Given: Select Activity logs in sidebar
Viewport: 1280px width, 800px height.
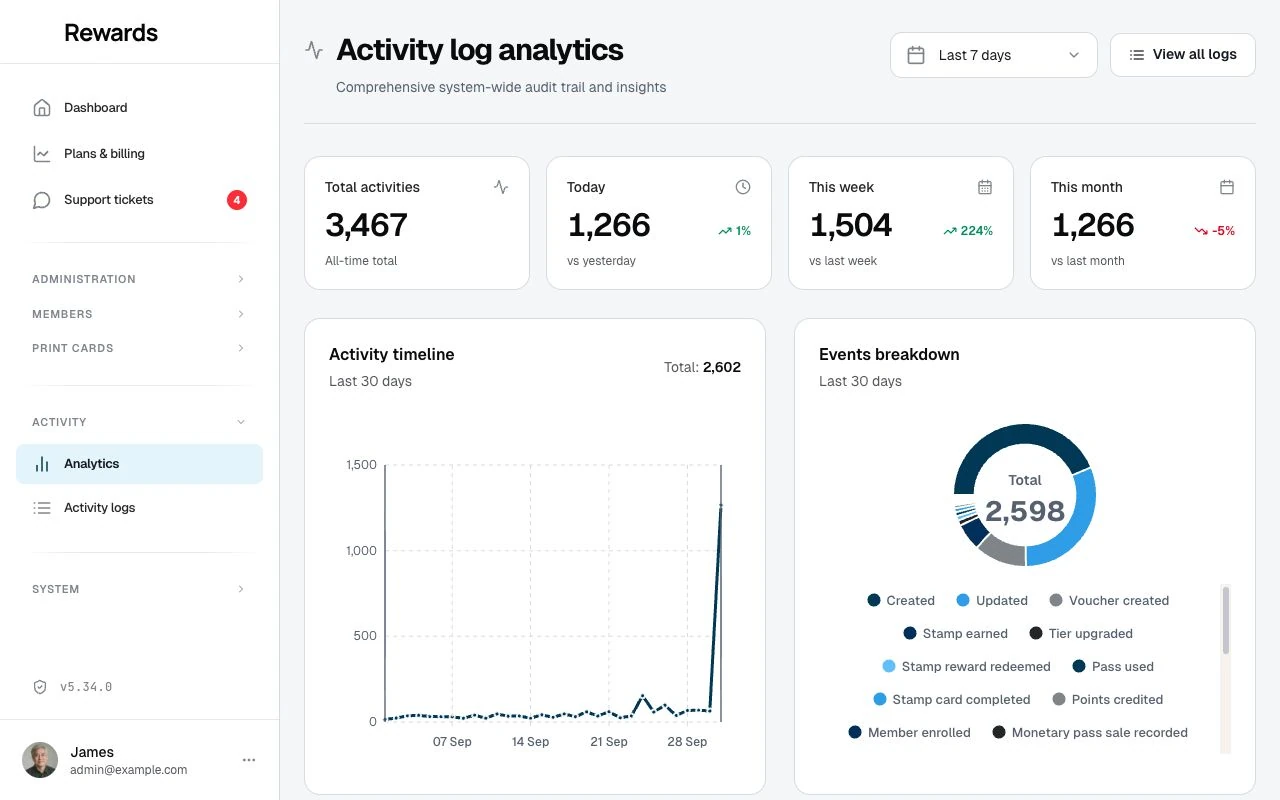Looking at the screenshot, I should (x=139, y=508).
